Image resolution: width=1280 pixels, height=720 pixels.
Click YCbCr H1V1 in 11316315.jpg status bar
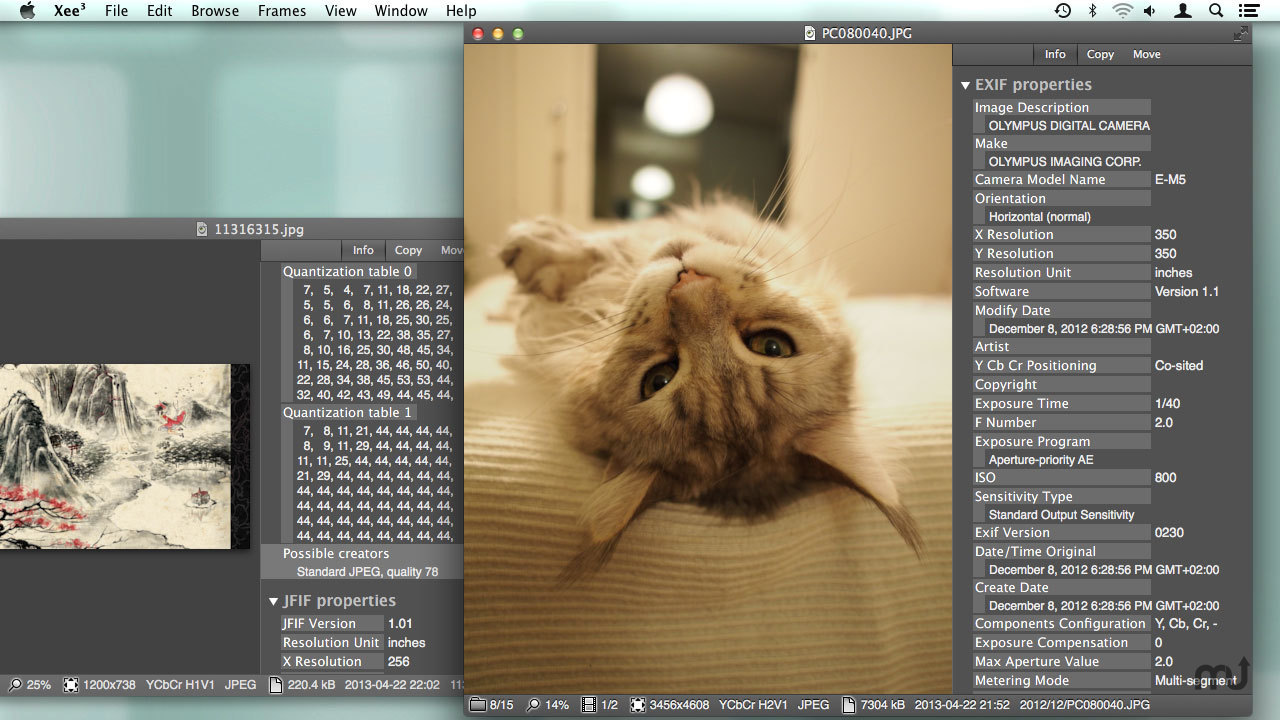[180, 685]
